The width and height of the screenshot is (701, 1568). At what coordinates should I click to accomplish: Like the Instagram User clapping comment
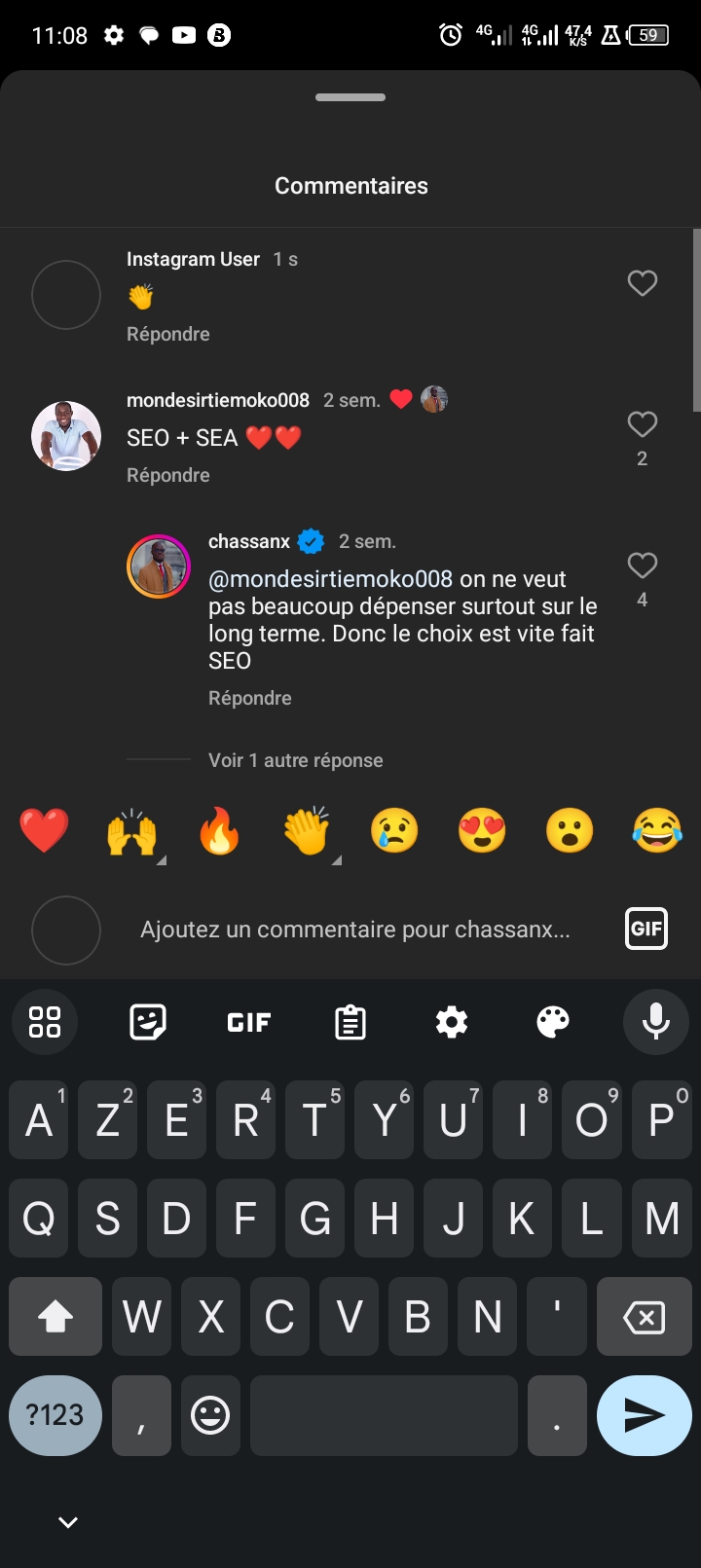click(642, 283)
